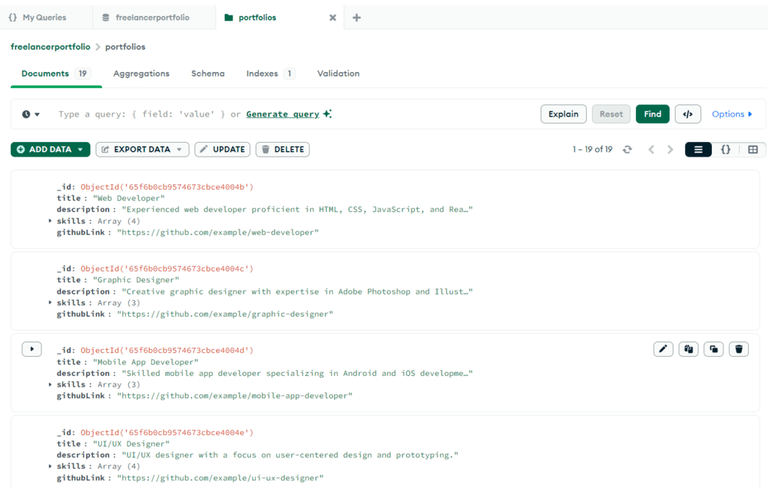
Task: Switch to table view
Action: point(753,150)
